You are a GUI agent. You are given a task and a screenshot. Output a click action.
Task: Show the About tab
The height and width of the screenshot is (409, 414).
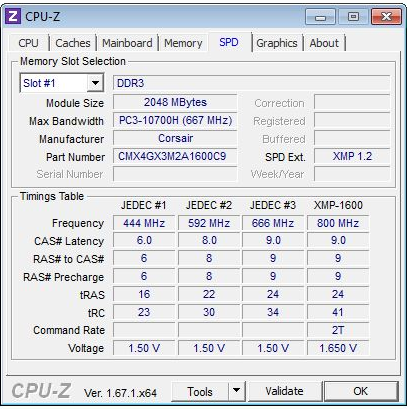pos(324,43)
